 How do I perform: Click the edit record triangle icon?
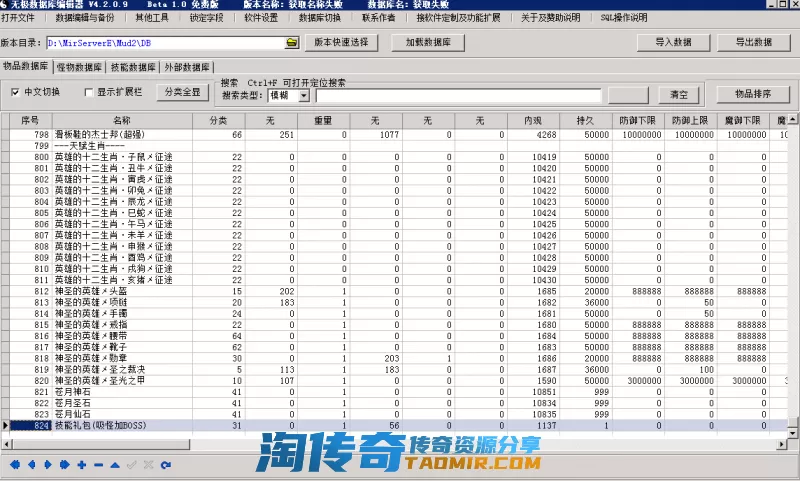[x=115, y=465]
